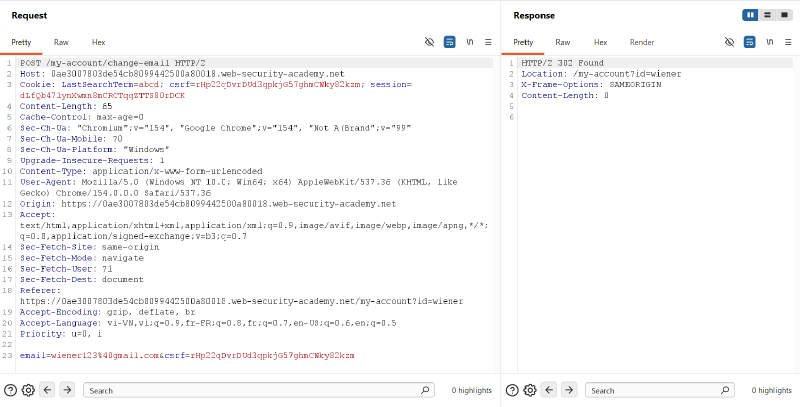Toggle show \n characters in Response panel
800x407 pixels.
(x=769, y=42)
